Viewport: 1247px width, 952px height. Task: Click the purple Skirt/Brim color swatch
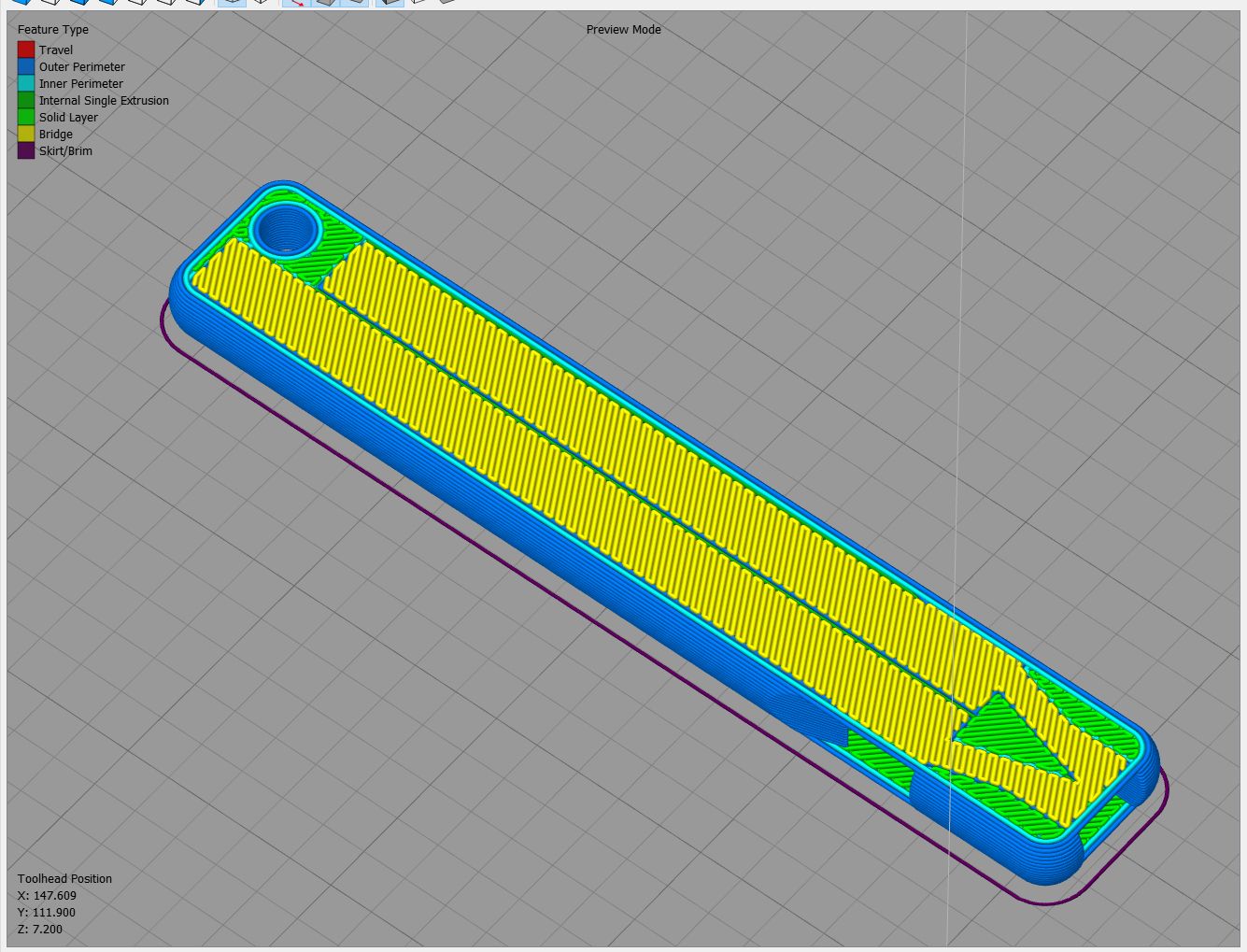click(x=26, y=150)
